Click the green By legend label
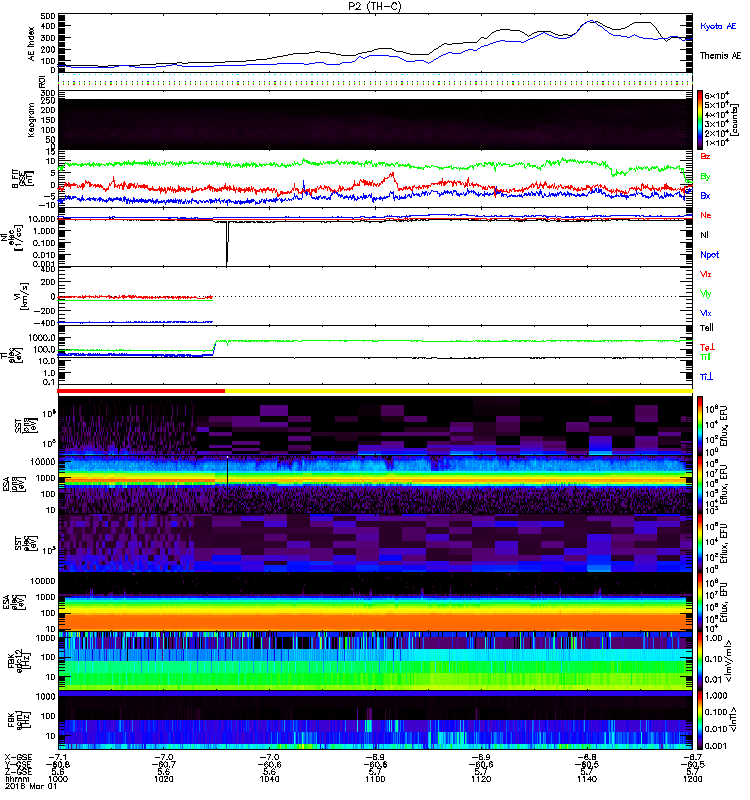 click(x=705, y=177)
